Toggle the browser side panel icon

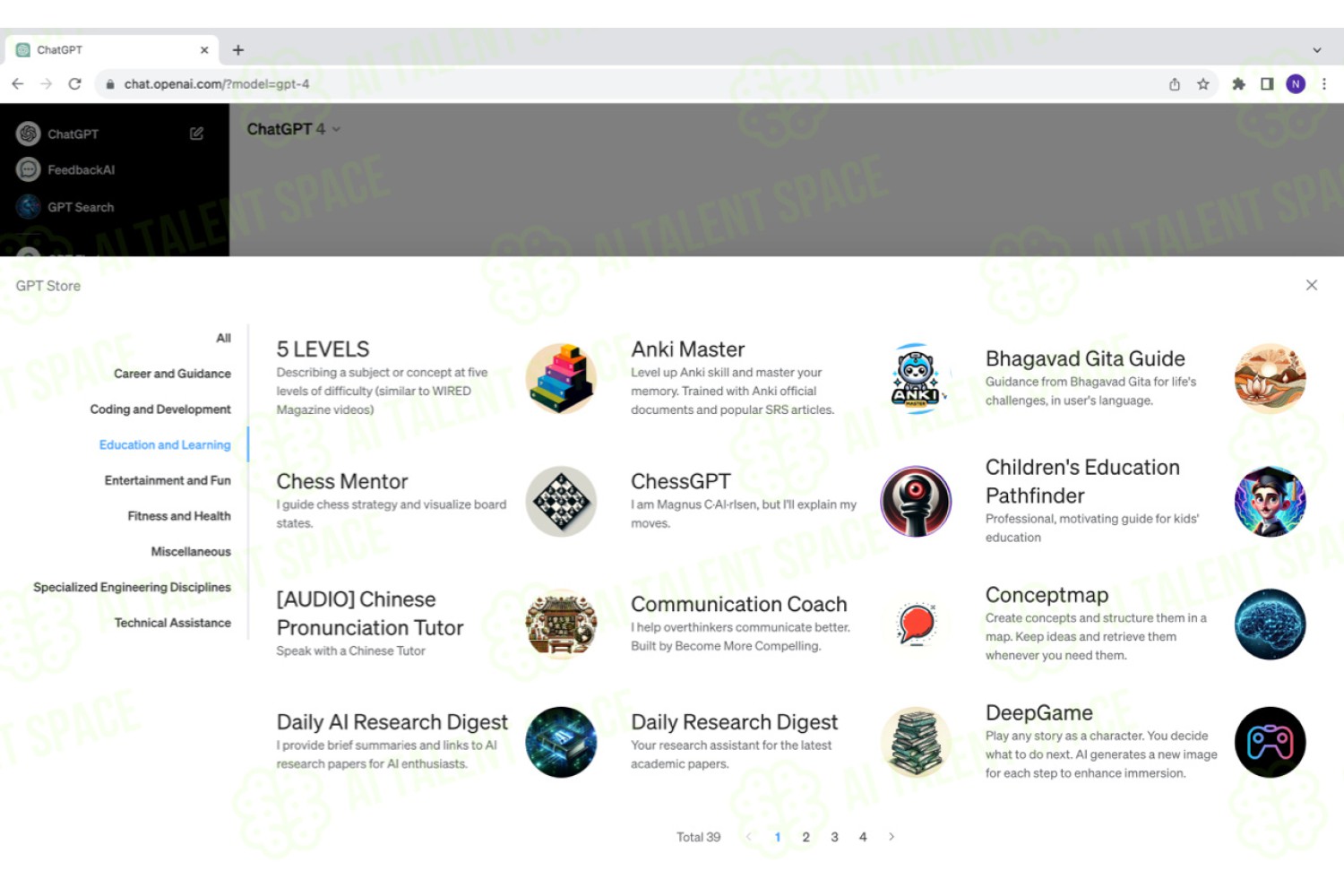click(x=1267, y=84)
